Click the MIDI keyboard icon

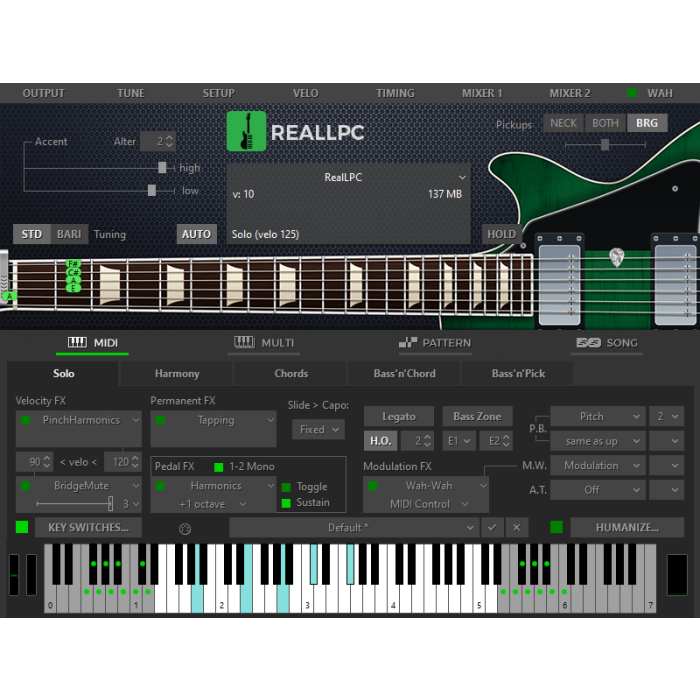(77, 342)
